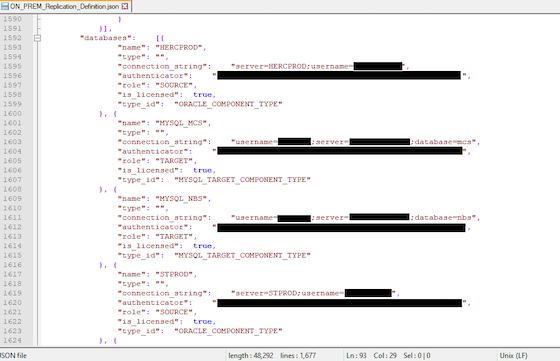Click the Col : 29 status entry
This screenshot has width=560, height=361.
coord(385,356)
